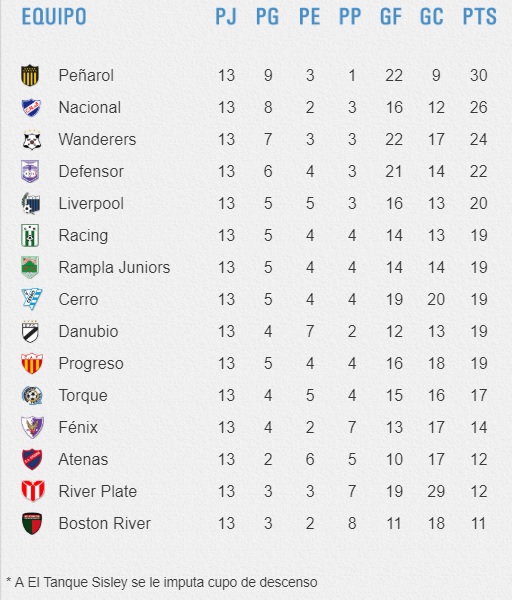This screenshot has height=600, width=512.
Task: Click the Liverpool team crest
Action: [x=31, y=204]
